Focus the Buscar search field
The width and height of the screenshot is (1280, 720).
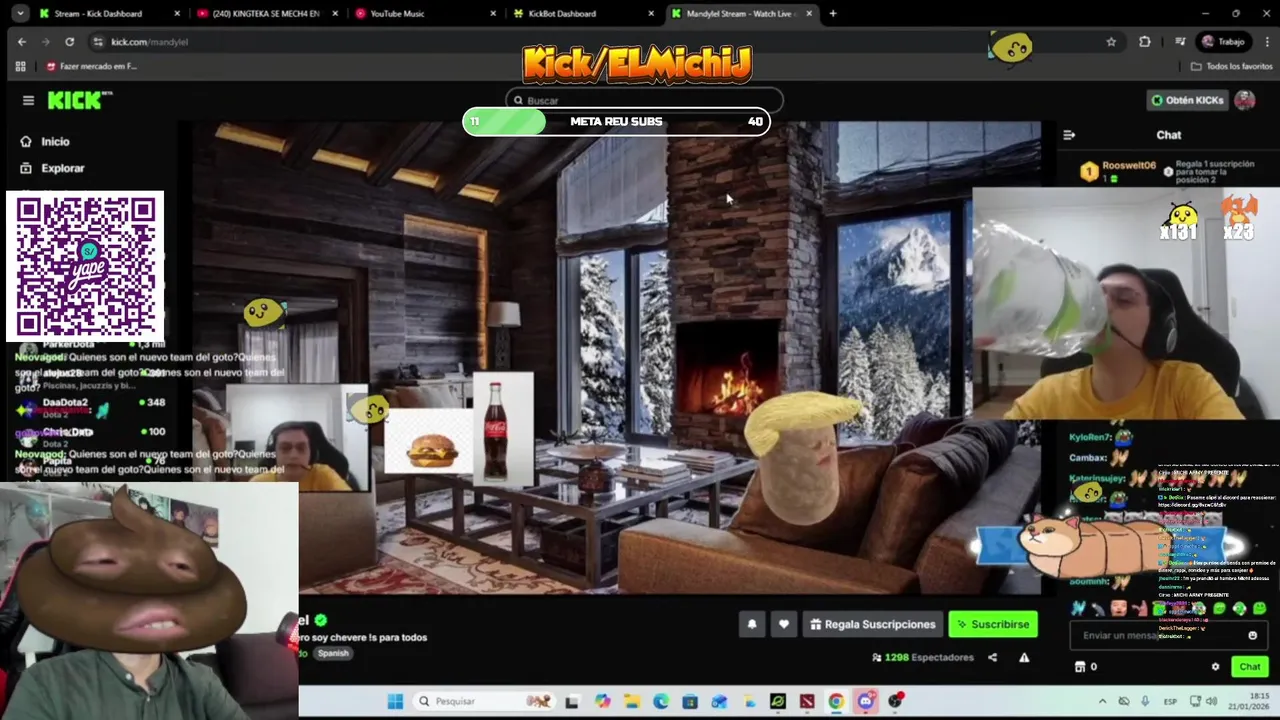pyautogui.click(x=644, y=100)
